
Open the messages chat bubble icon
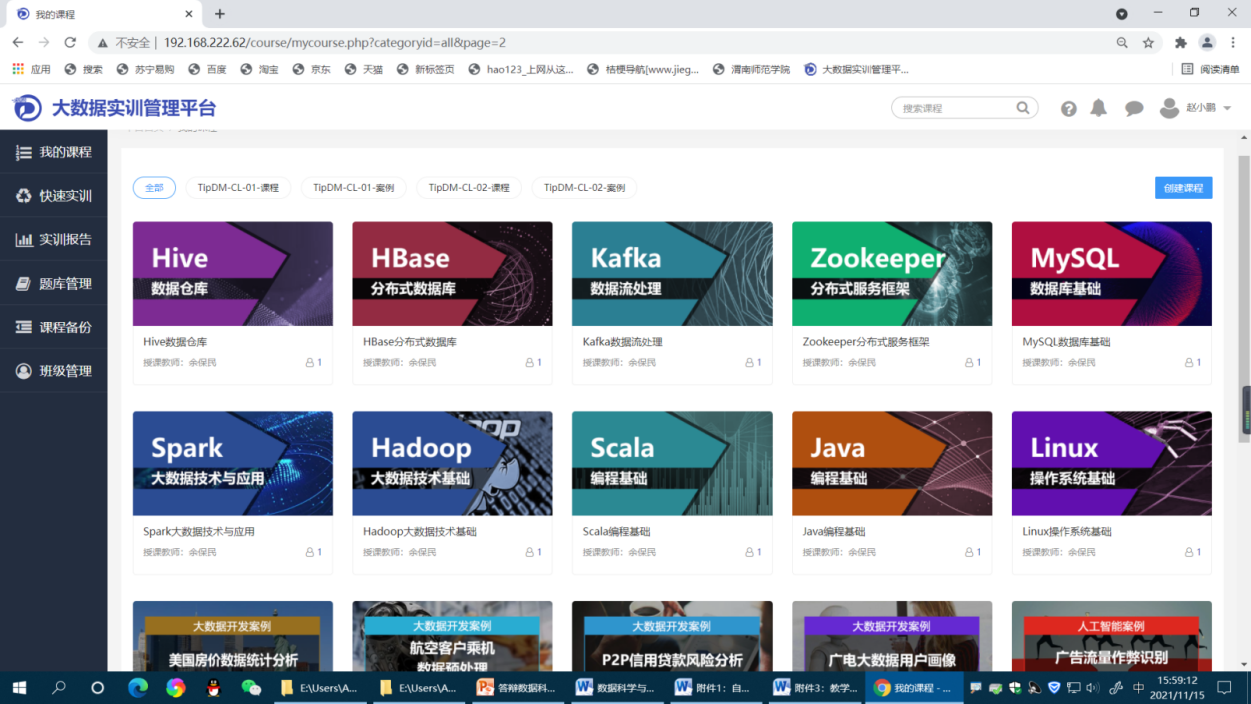(1133, 108)
